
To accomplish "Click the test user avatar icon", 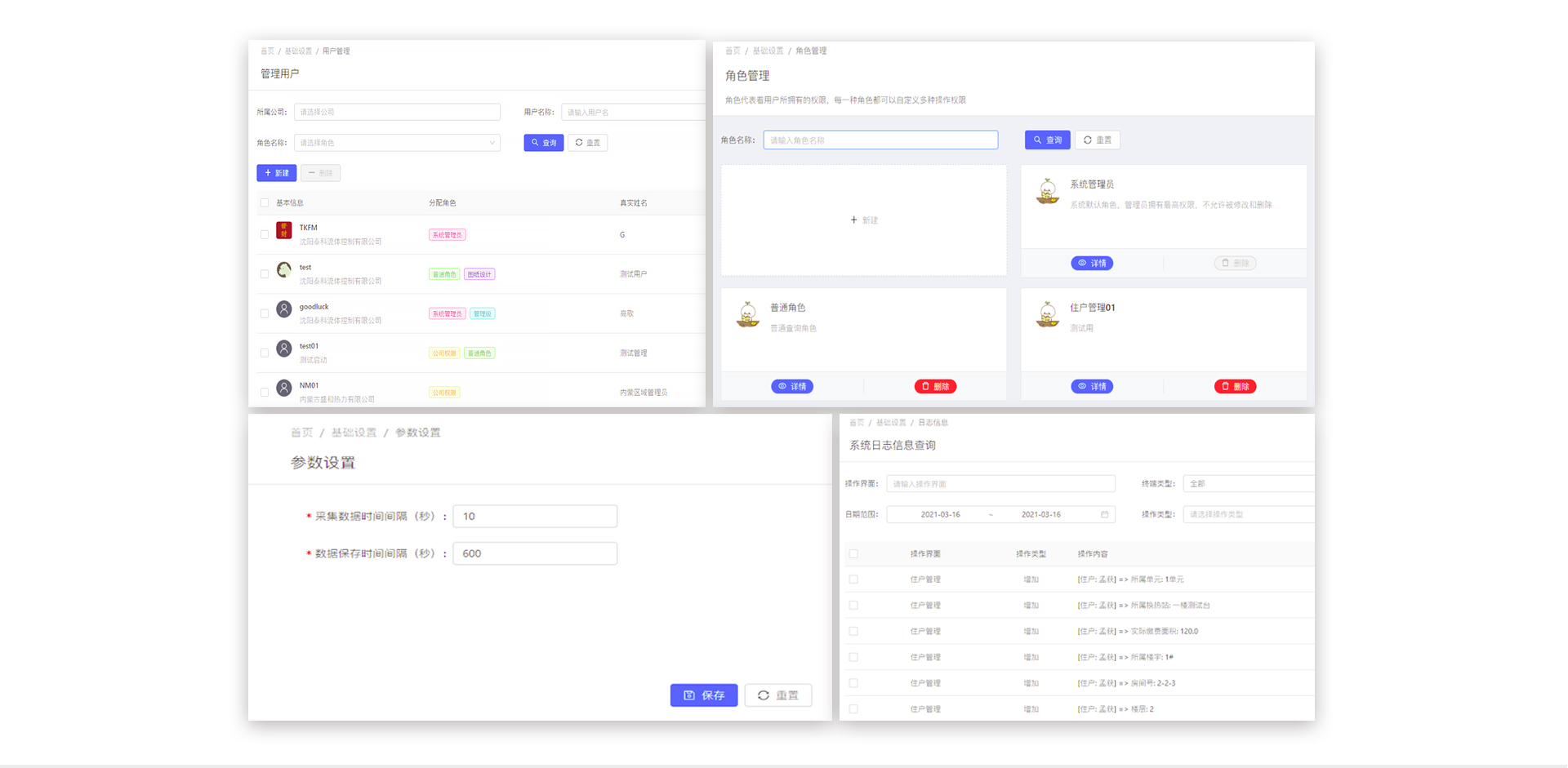I will coord(283,269).
